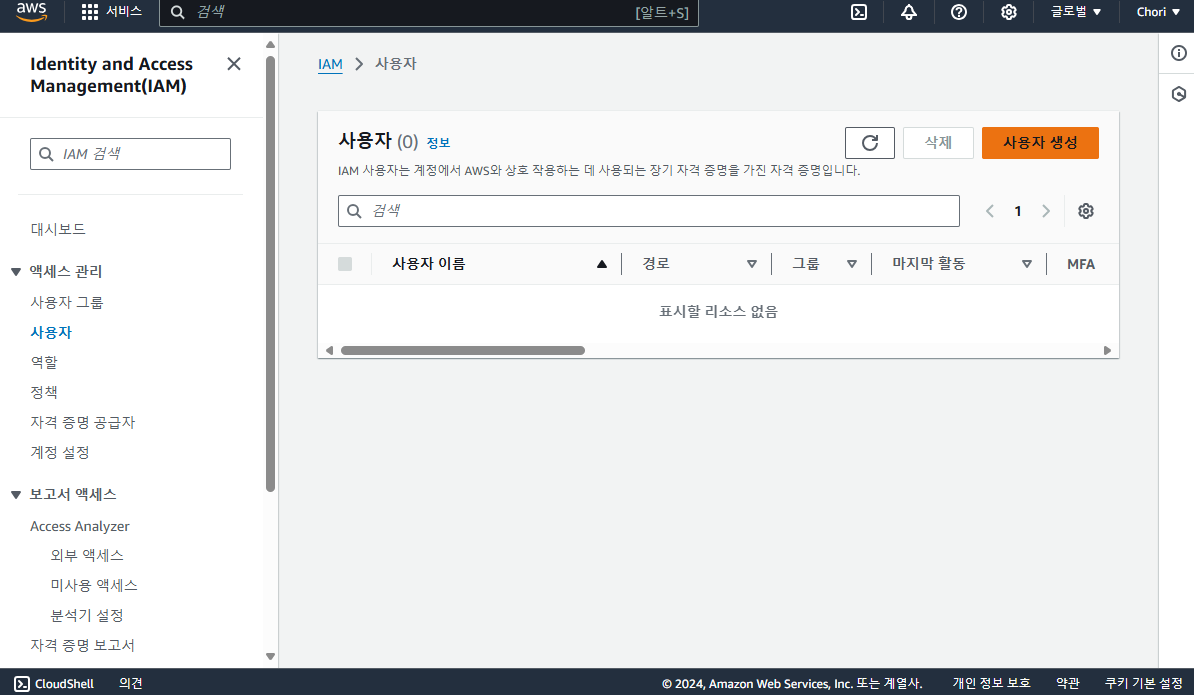
Task: Open table preferences gear icon
Action: click(x=1086, y=211)
